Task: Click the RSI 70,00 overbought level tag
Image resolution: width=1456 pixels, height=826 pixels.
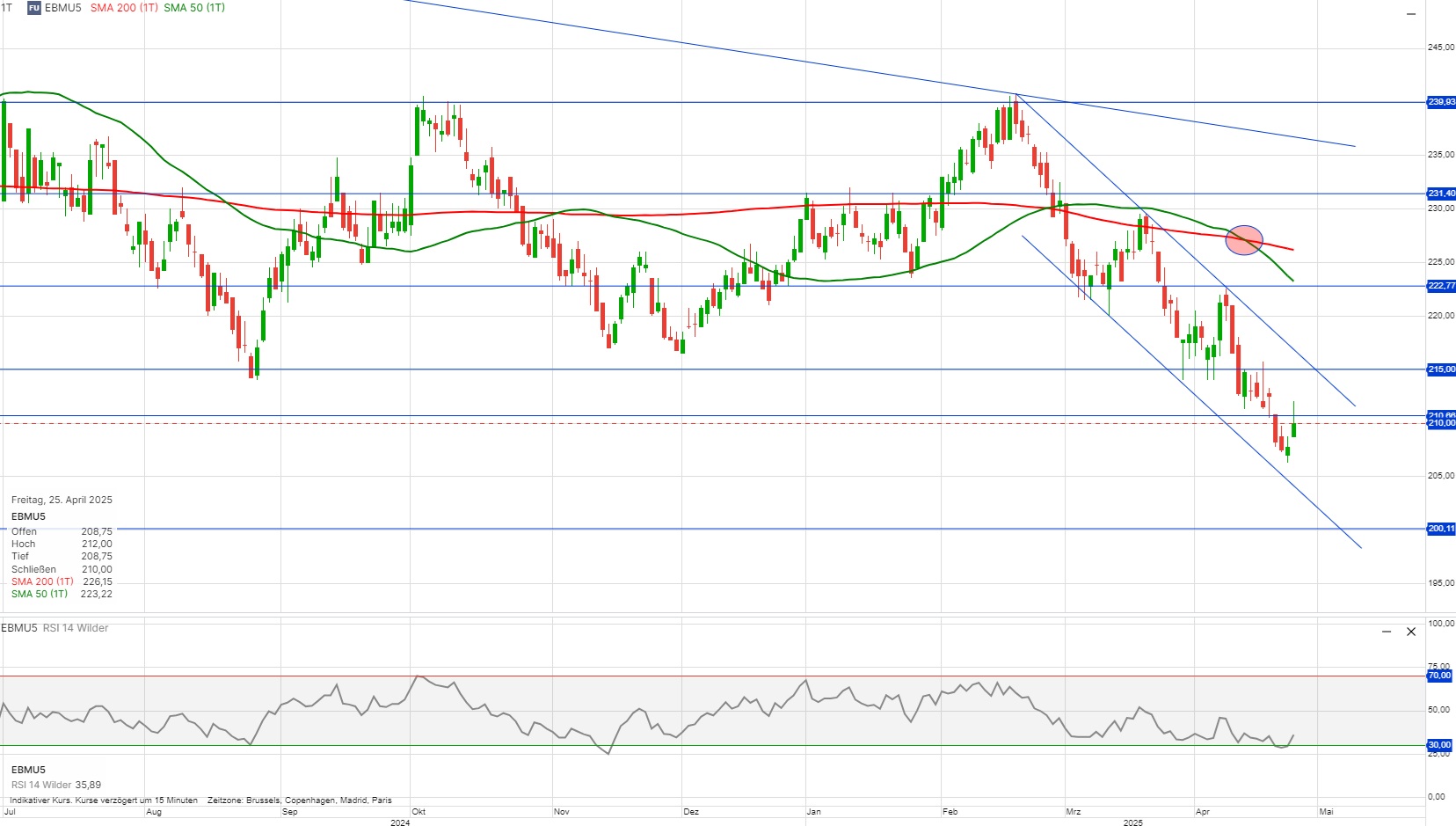Action: 1439,676
